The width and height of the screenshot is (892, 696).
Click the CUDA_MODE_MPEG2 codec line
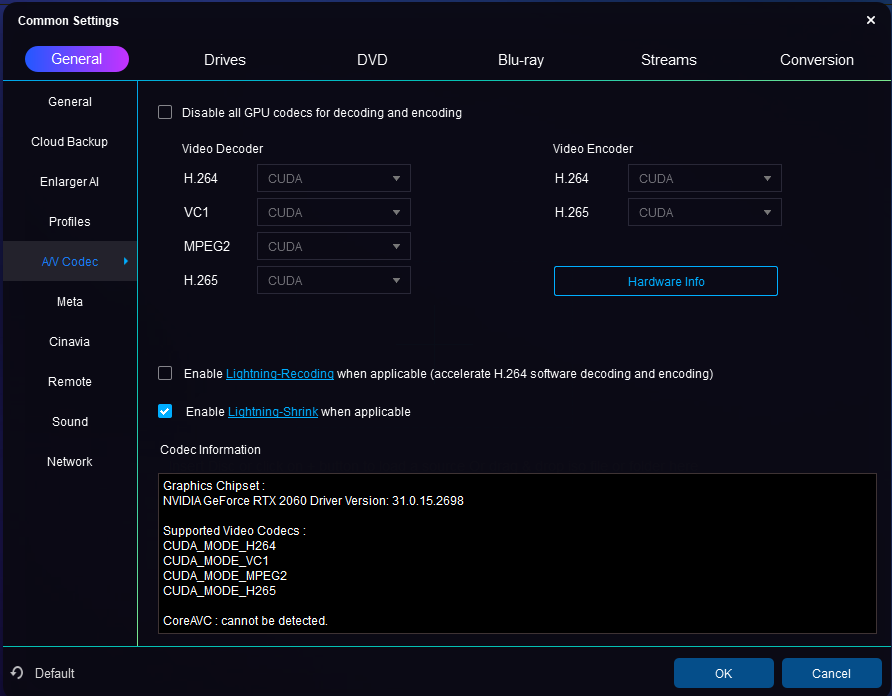(x=225, y=575)
